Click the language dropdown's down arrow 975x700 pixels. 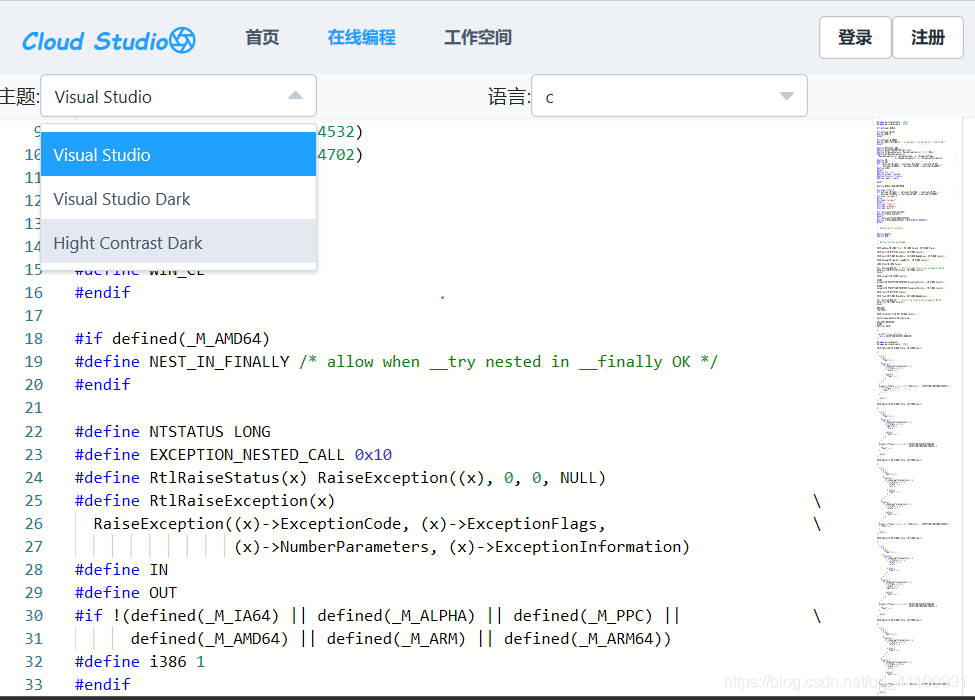tap(787, 96)
